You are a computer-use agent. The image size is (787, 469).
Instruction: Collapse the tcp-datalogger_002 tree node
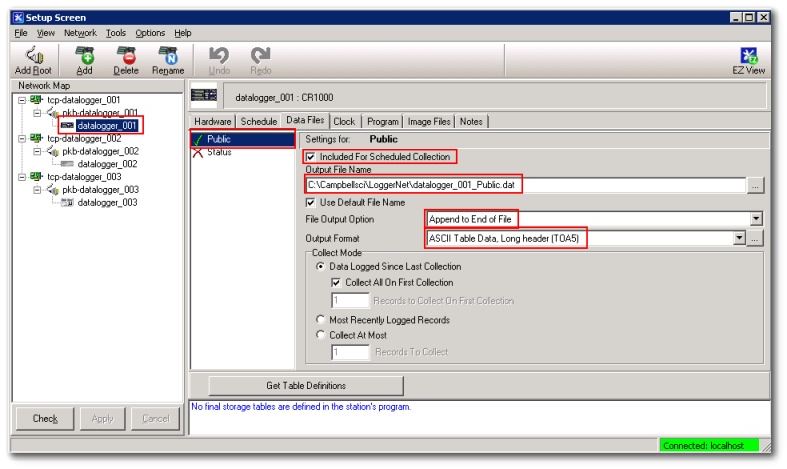tap(22, 139)
